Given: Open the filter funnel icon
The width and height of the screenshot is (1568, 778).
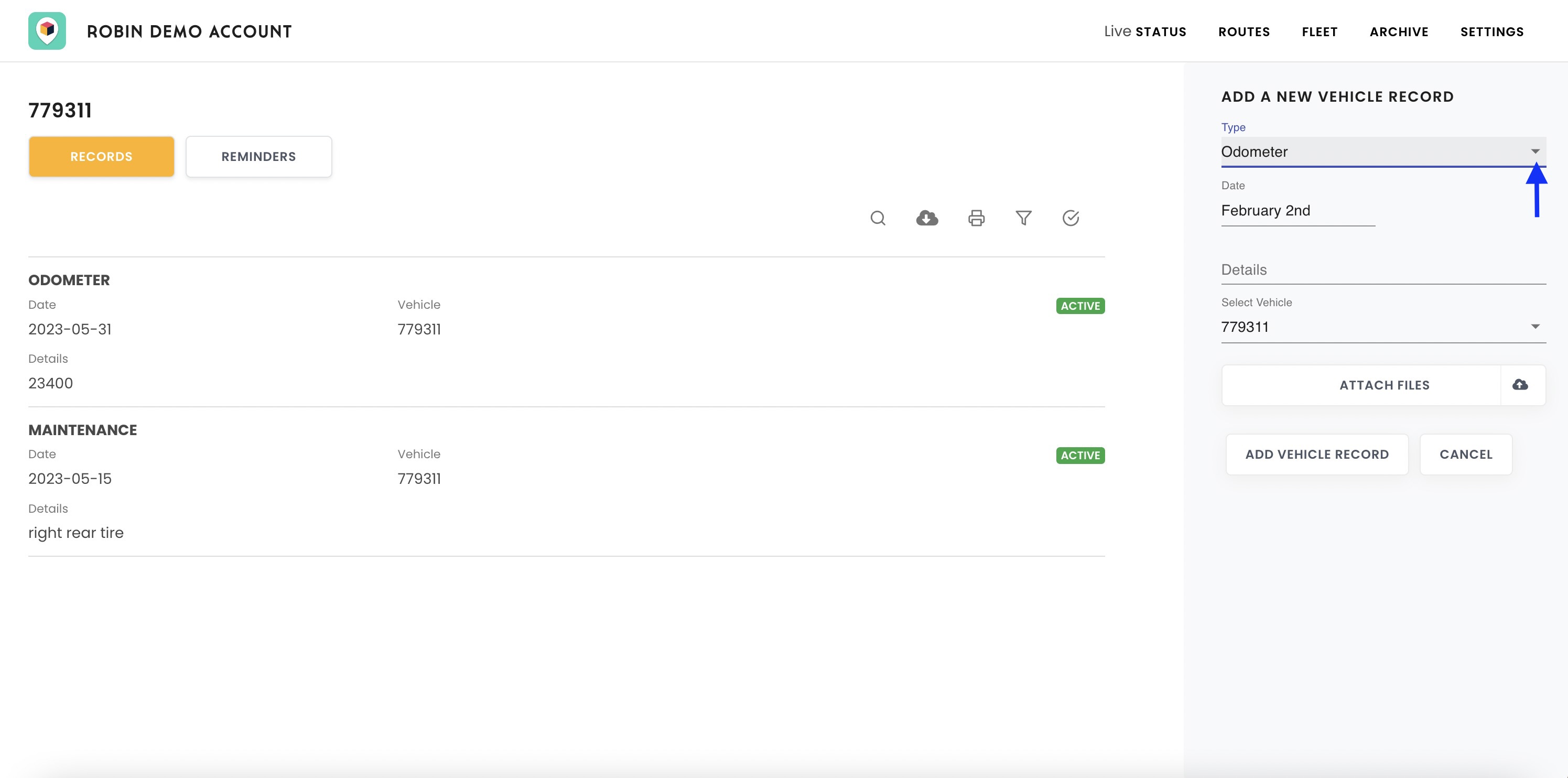Looking at the screenshot, I should (1023, 218).
